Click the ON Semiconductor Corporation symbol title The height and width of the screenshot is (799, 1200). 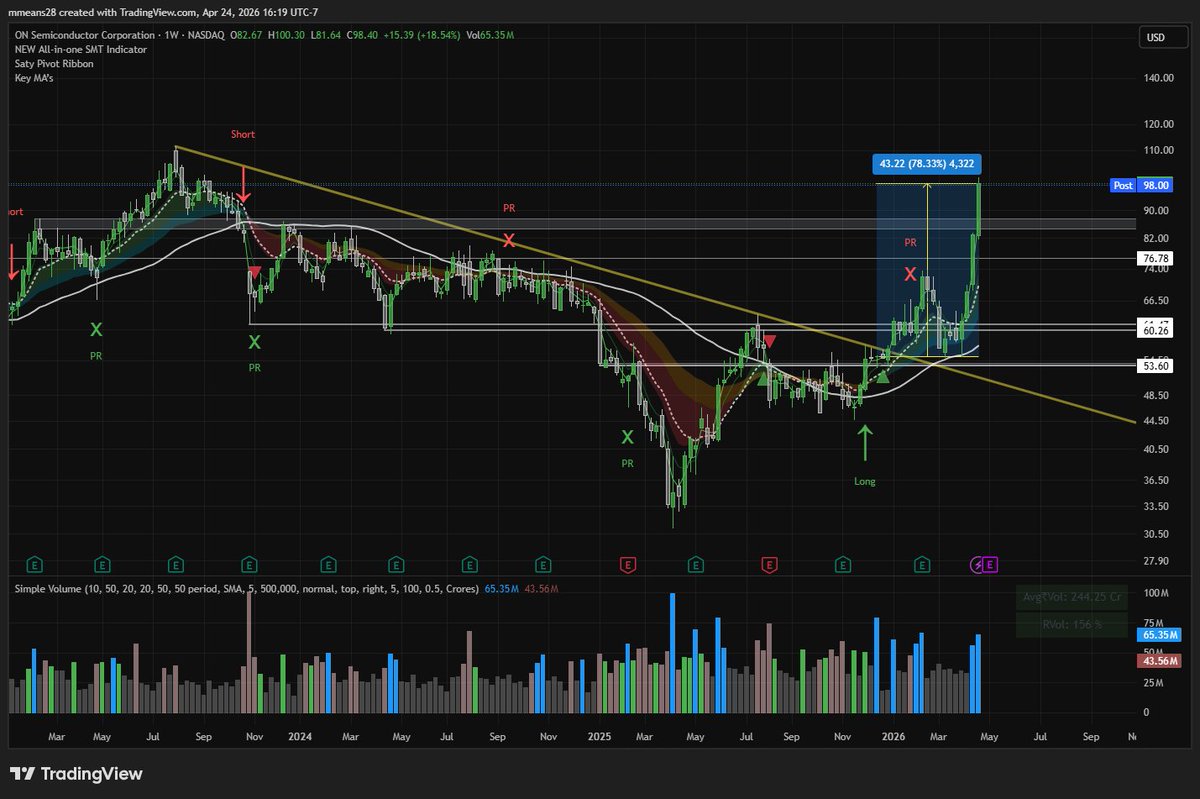point(87,36)
